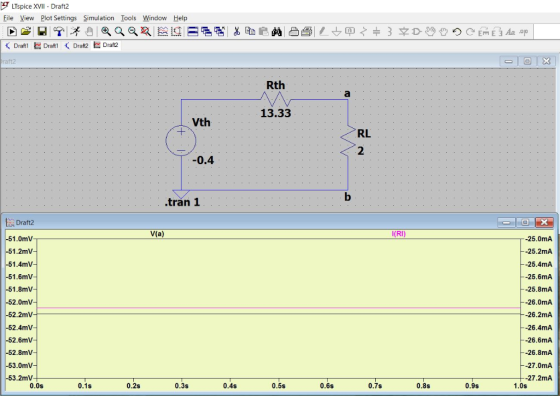Screen dimensions: 560x396
Task: Pick the Capacitor component tool
Action: (x=376, y=32)
